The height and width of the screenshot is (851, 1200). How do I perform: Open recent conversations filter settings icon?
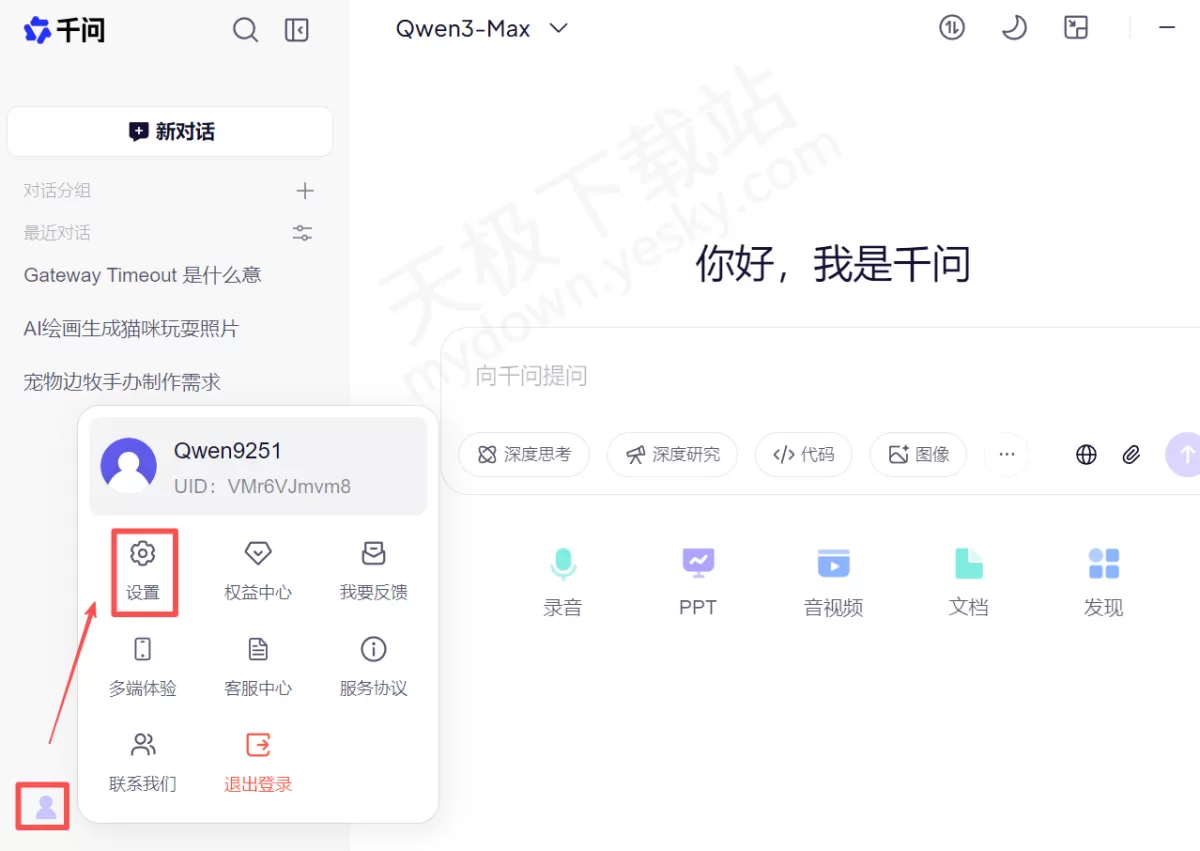[302, 233]
